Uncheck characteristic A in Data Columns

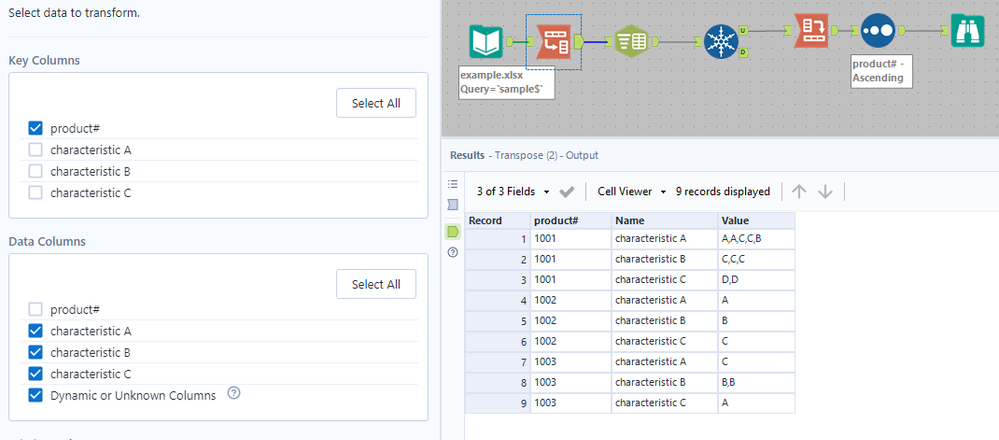pyautogui.click(x=36, y=331)
